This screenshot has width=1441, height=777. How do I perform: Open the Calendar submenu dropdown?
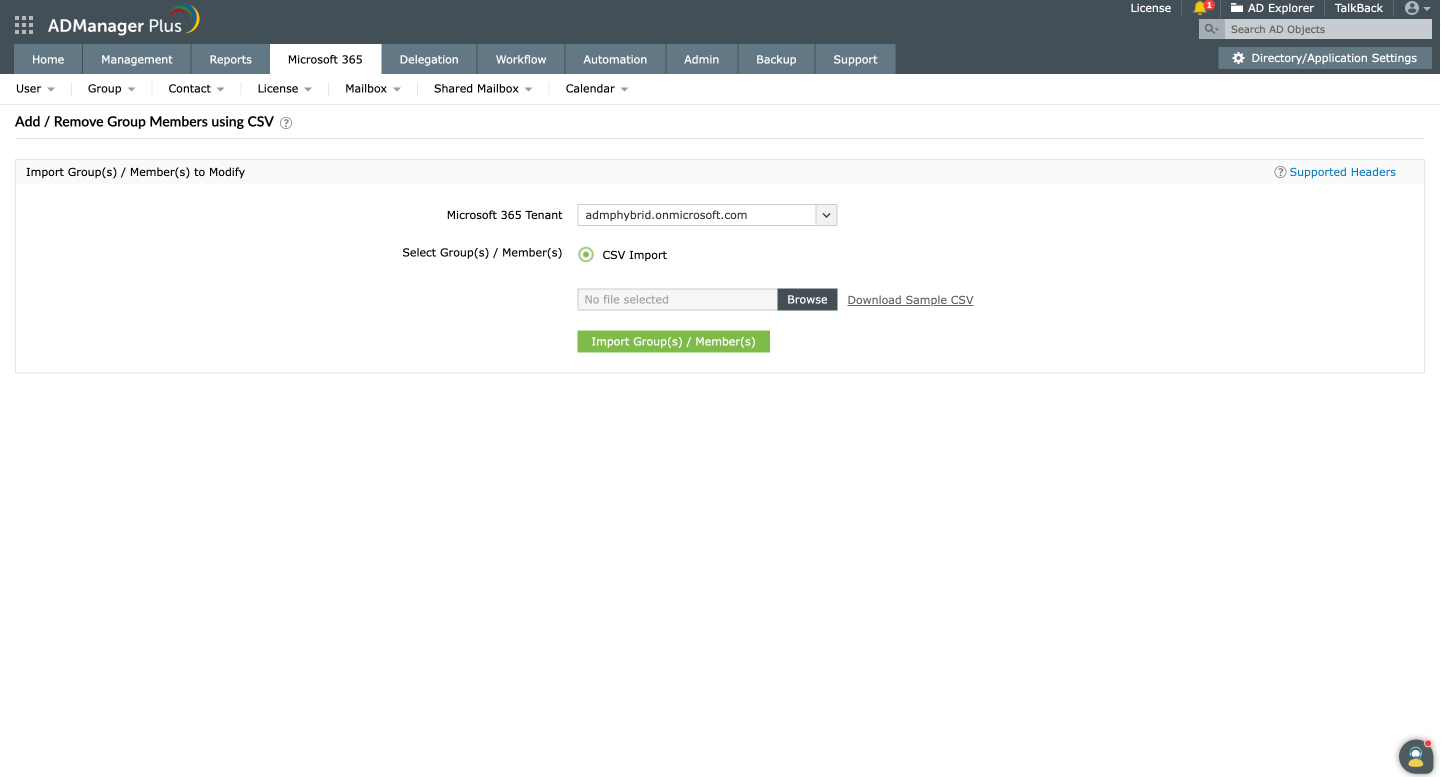597,89
